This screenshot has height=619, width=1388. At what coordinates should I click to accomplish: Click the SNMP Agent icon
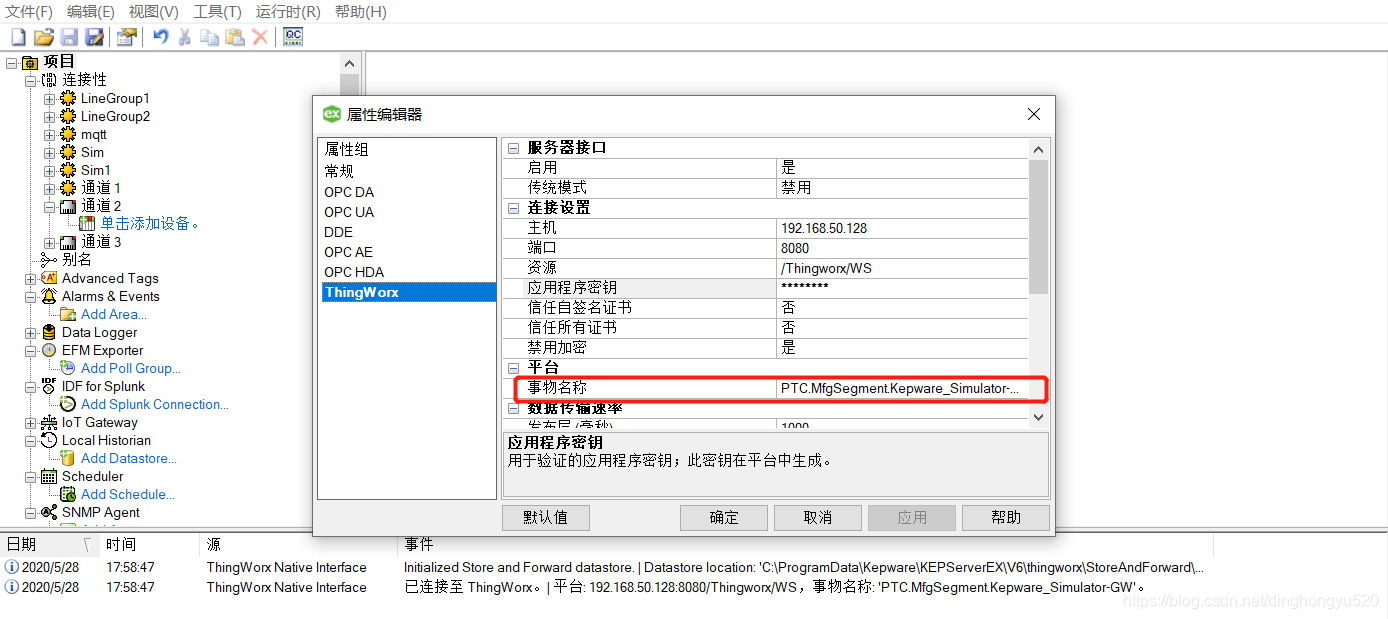tap(49, 512)
